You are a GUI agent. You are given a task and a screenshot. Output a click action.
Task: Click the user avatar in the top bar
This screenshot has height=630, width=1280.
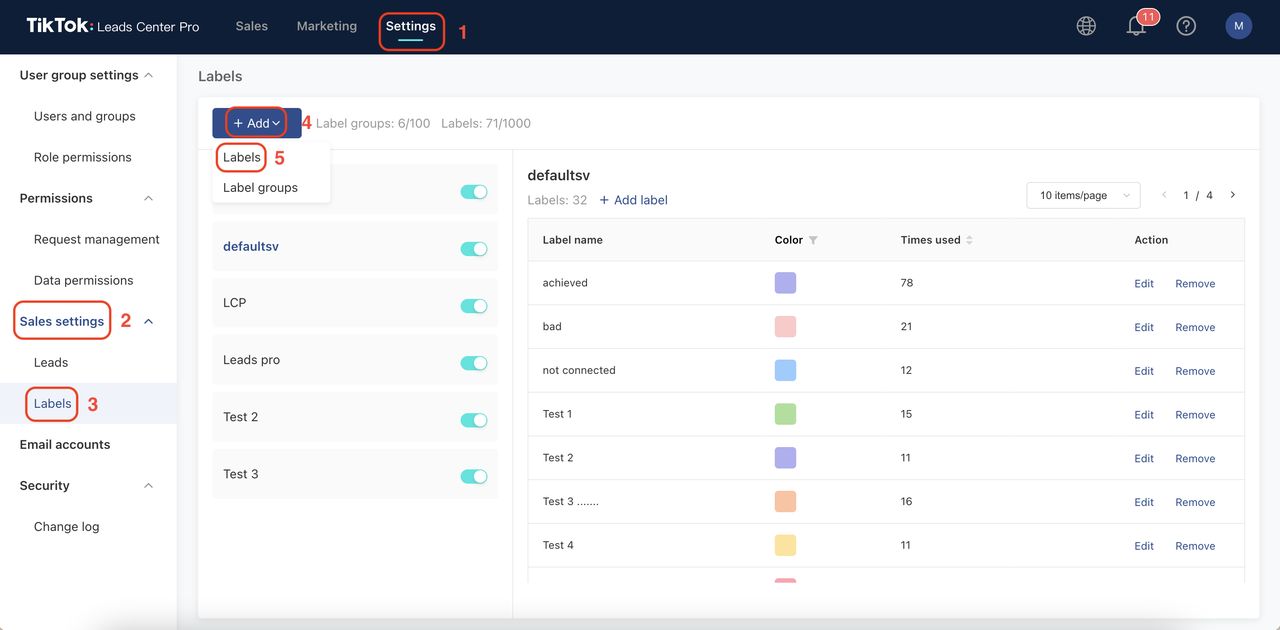click(x=1238, y=24)
